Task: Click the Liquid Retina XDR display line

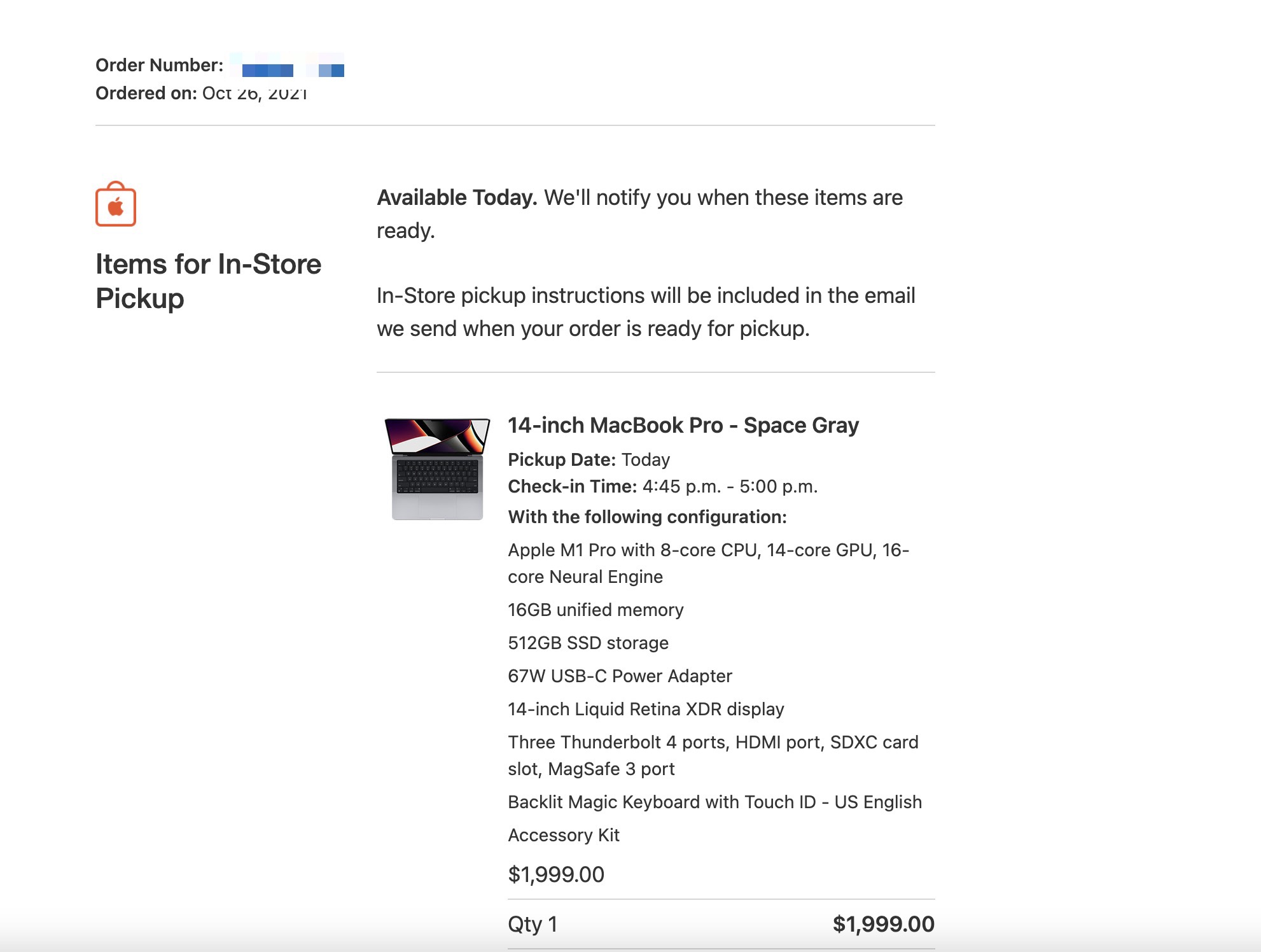Action: click(646, 709)
